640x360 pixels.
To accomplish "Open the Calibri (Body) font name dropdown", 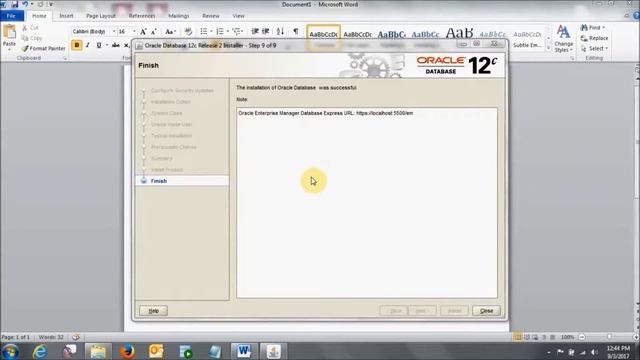I will point(114,31).
